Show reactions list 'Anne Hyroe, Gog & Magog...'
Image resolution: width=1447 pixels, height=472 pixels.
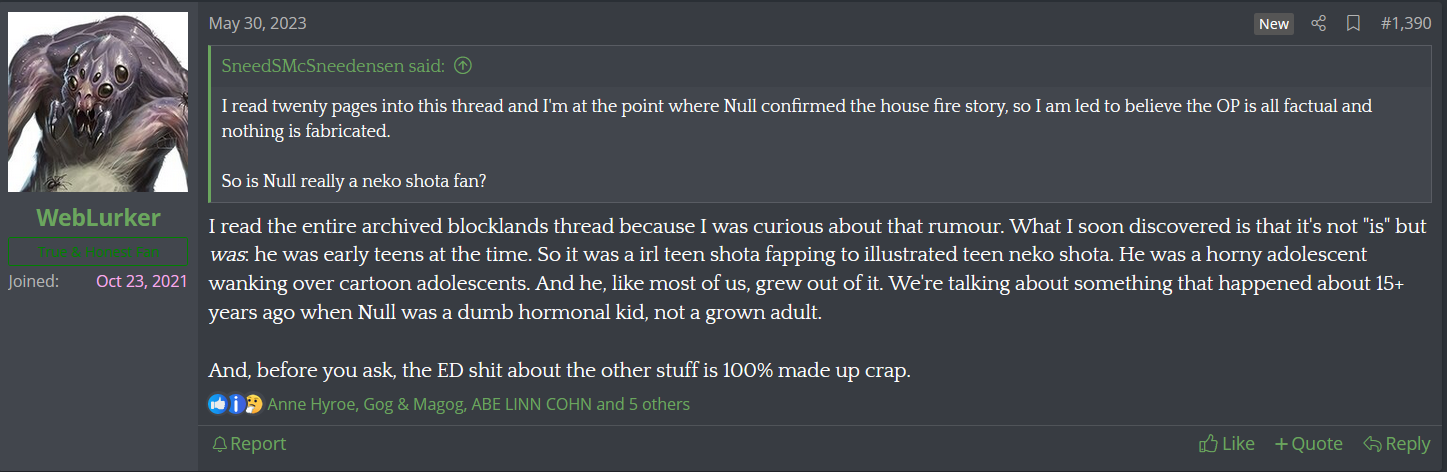[478, 404]
